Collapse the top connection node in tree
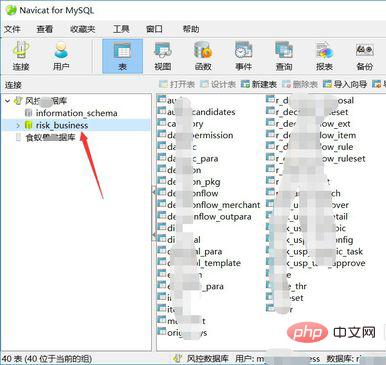This screenshot has width=386, height=365. [8, 101]
